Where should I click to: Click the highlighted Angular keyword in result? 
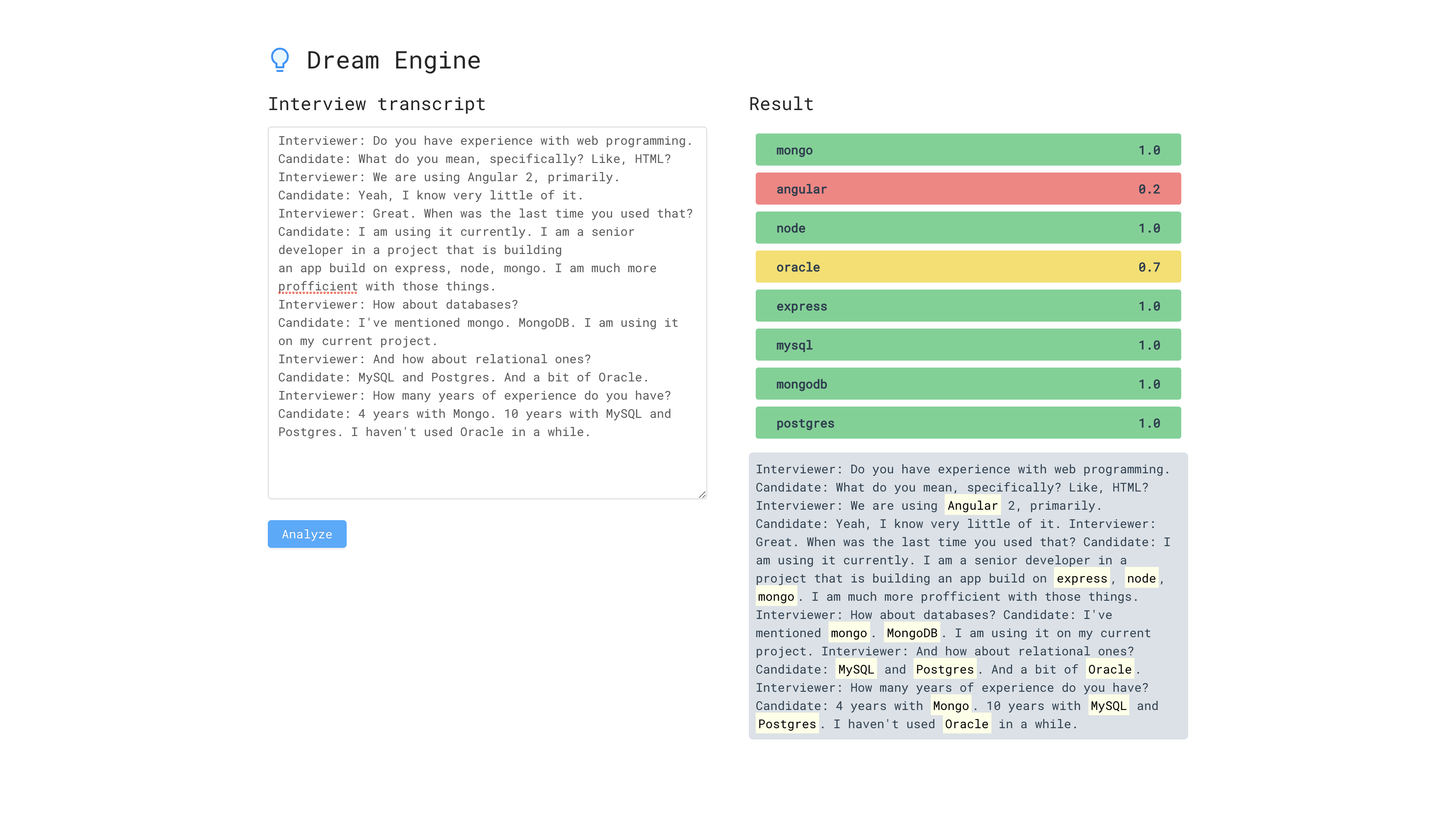click(972, 505)
